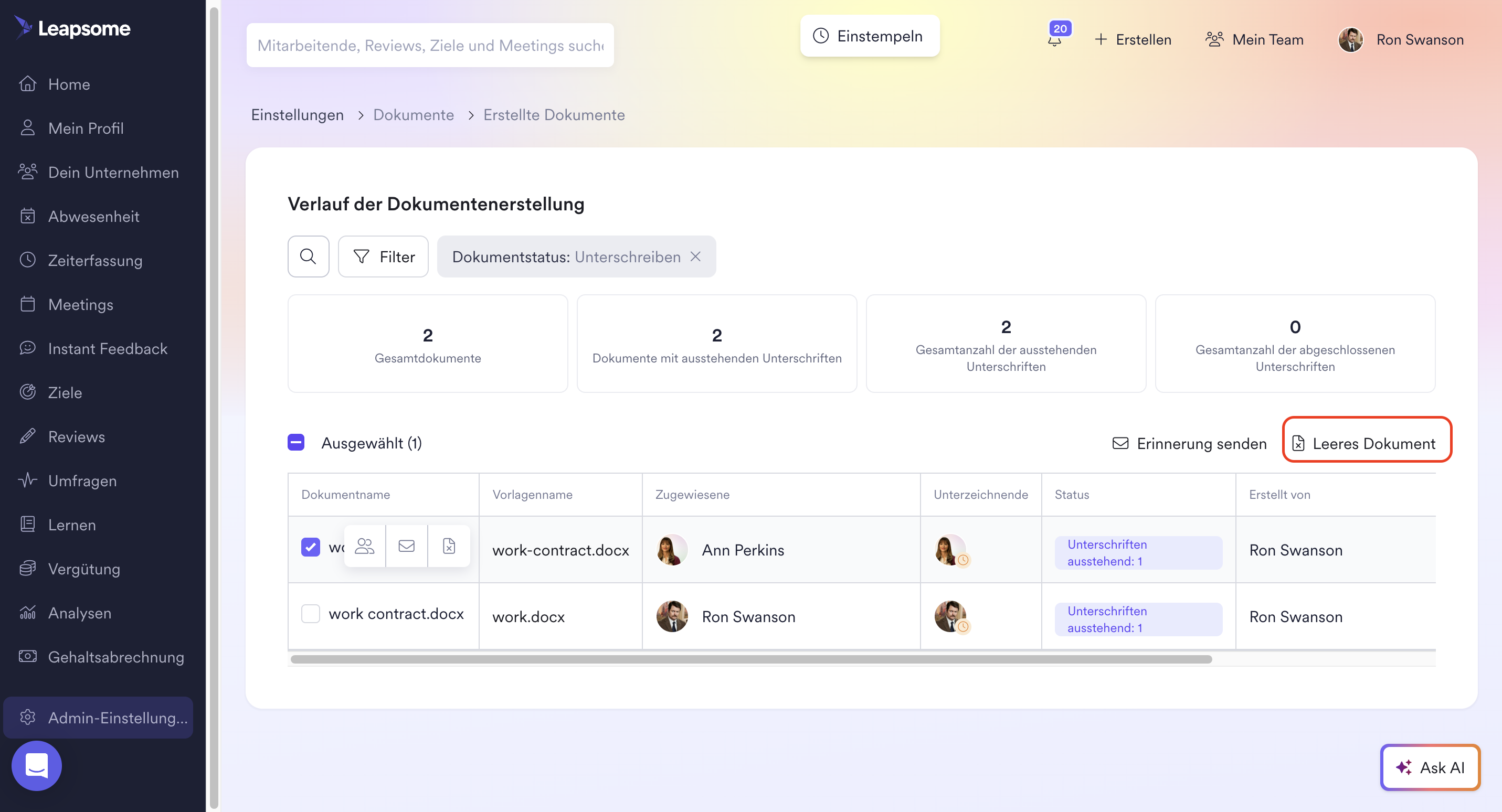Click the envelope reminder icon in row popup

[406, 546]
